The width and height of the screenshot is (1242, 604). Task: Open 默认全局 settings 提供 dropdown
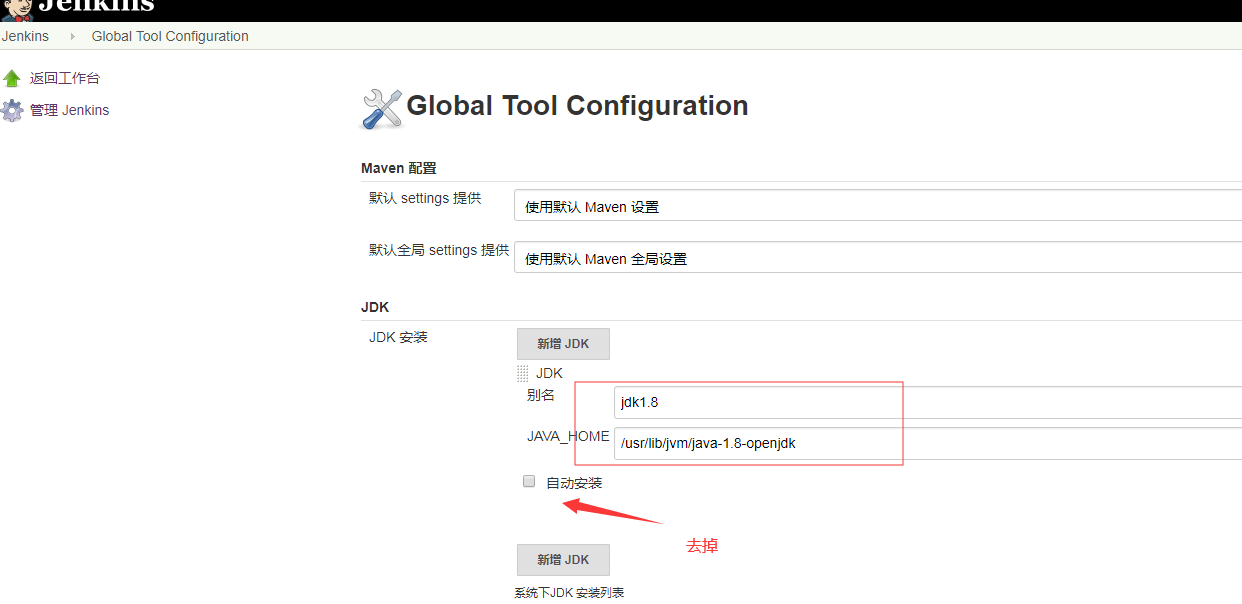(878, 257)
